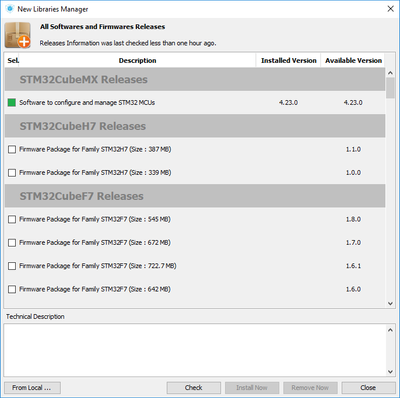This screenshot has height=398, width=400.
Task: Click the Description column header
Action: tap(137, 60)
